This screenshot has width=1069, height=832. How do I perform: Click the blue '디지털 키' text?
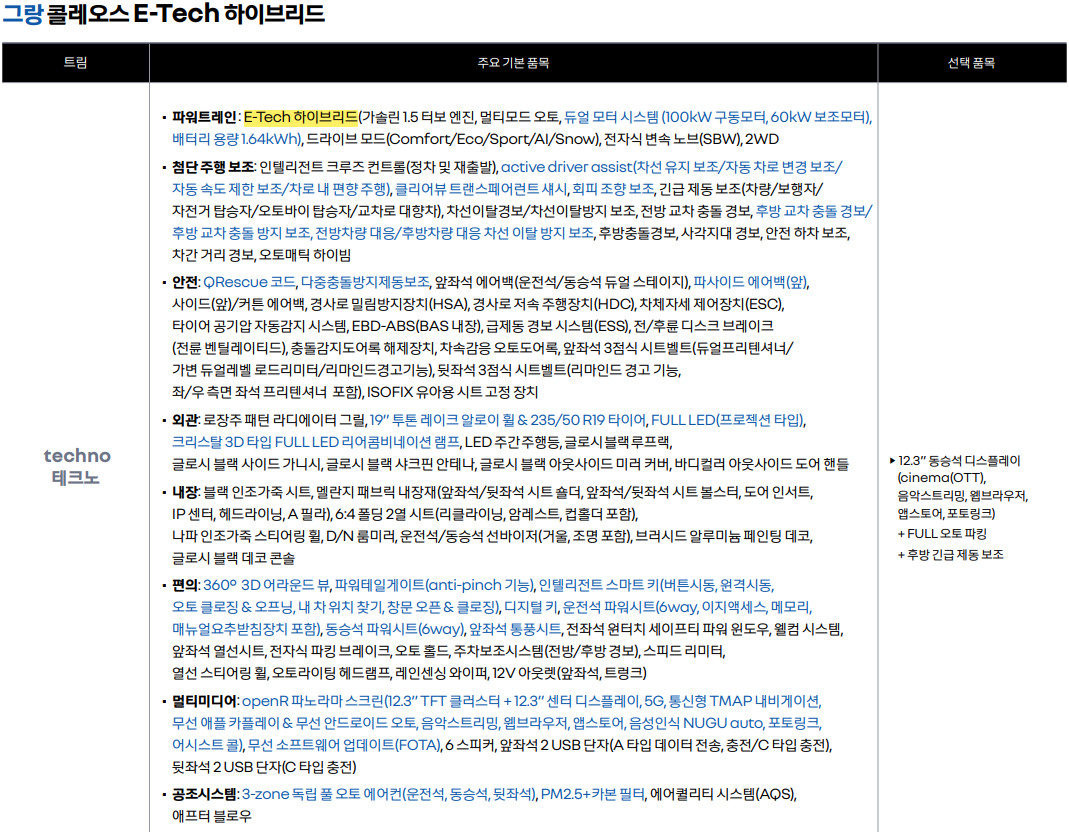coord(530,607)
